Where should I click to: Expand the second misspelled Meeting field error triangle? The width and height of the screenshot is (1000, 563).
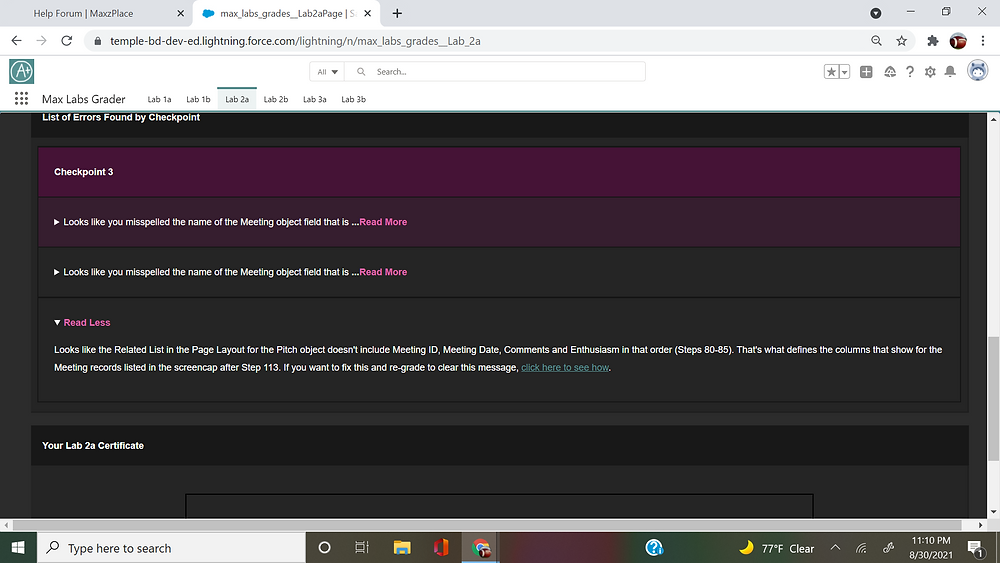click(x=57, y=272)
